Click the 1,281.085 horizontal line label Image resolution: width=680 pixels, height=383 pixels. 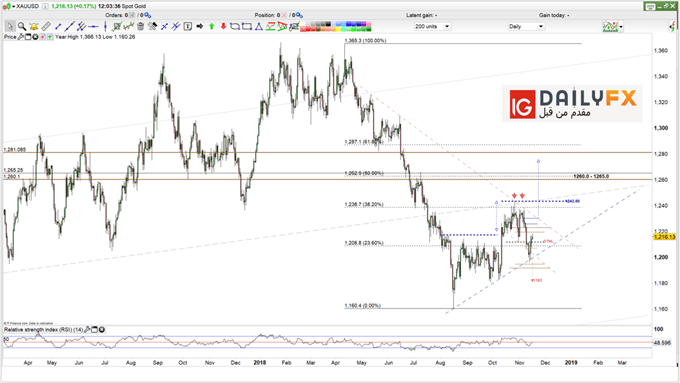pos(15,150)
